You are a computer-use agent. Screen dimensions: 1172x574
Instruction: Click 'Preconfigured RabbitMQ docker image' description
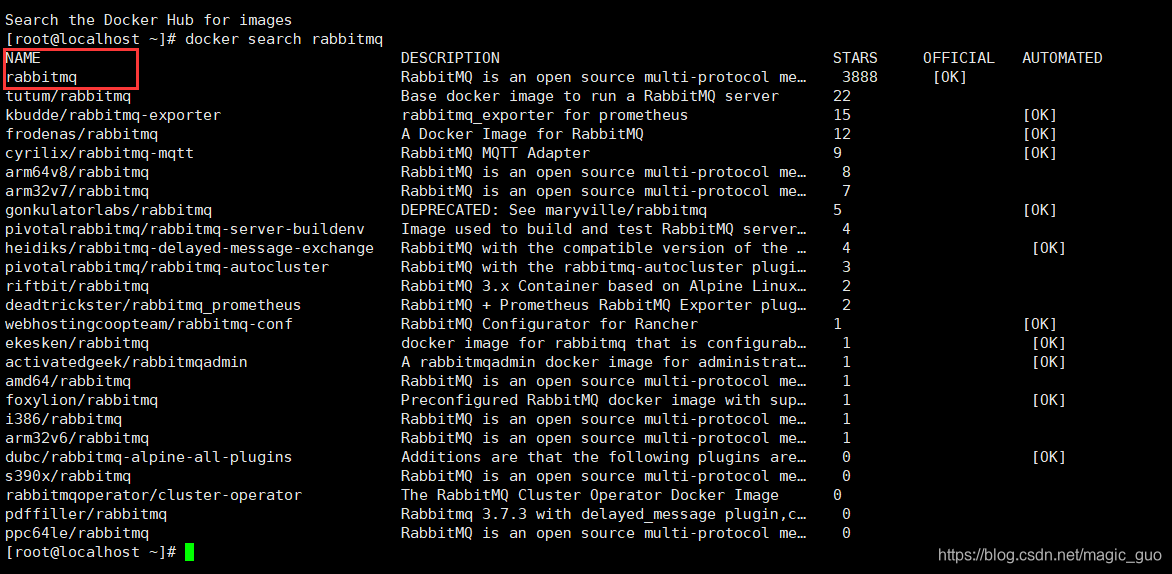click(x=604, y=400)
